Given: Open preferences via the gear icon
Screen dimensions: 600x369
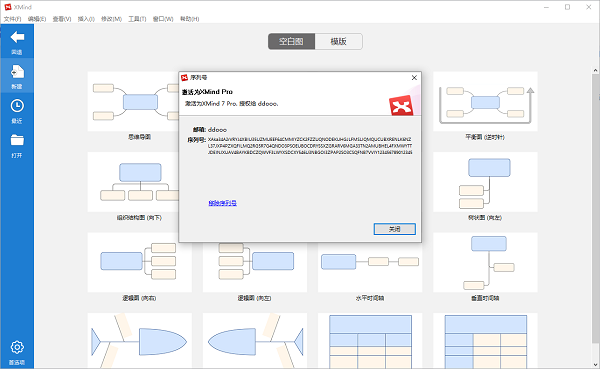Looking at the screenshot, I should click(17, 347).
